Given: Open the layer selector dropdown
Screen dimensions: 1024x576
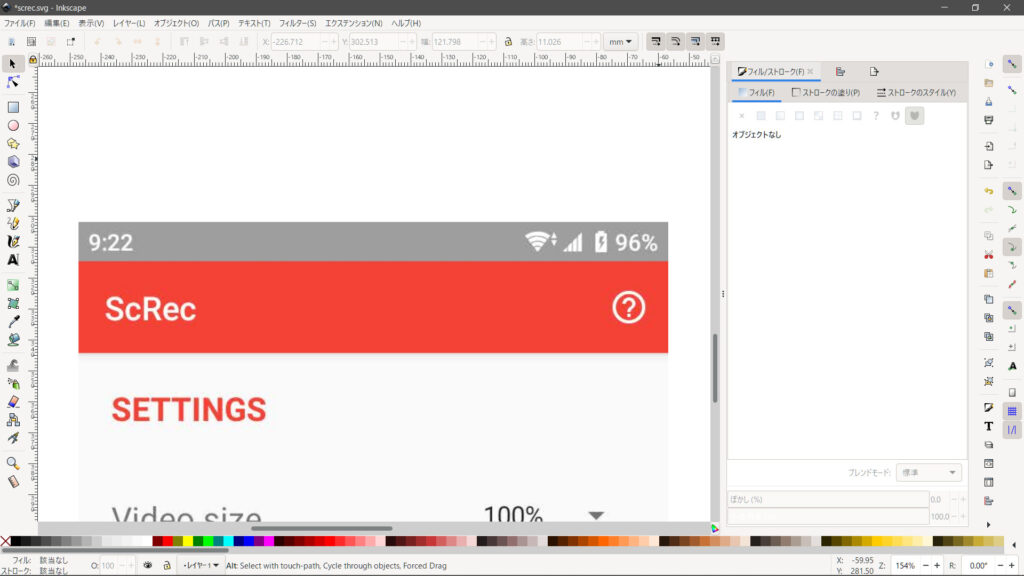Looking at the screenshot, I should pyautogui.click(x=200, y=566).
